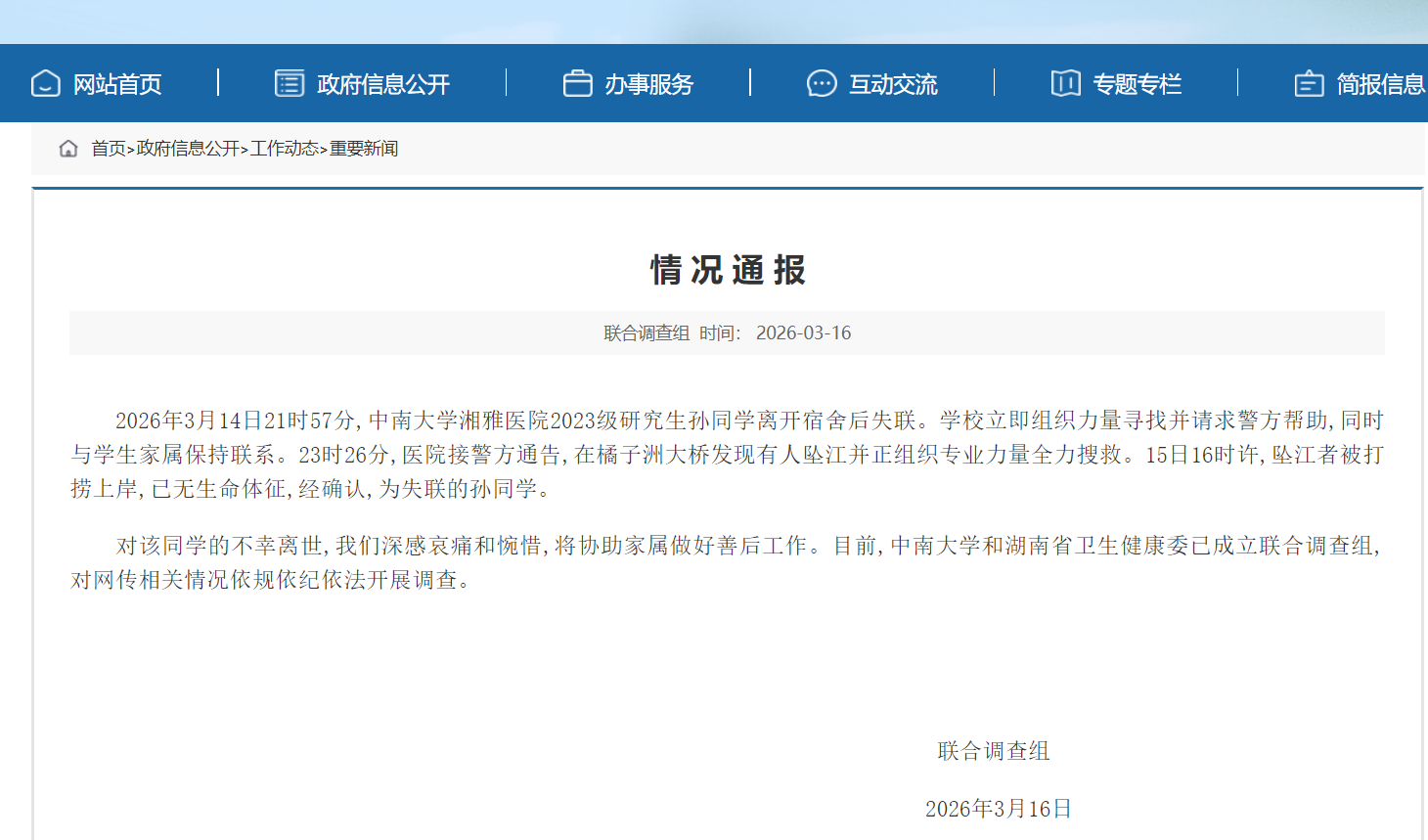Click the 联合调查组 source label in the info bar

point(647,333)
